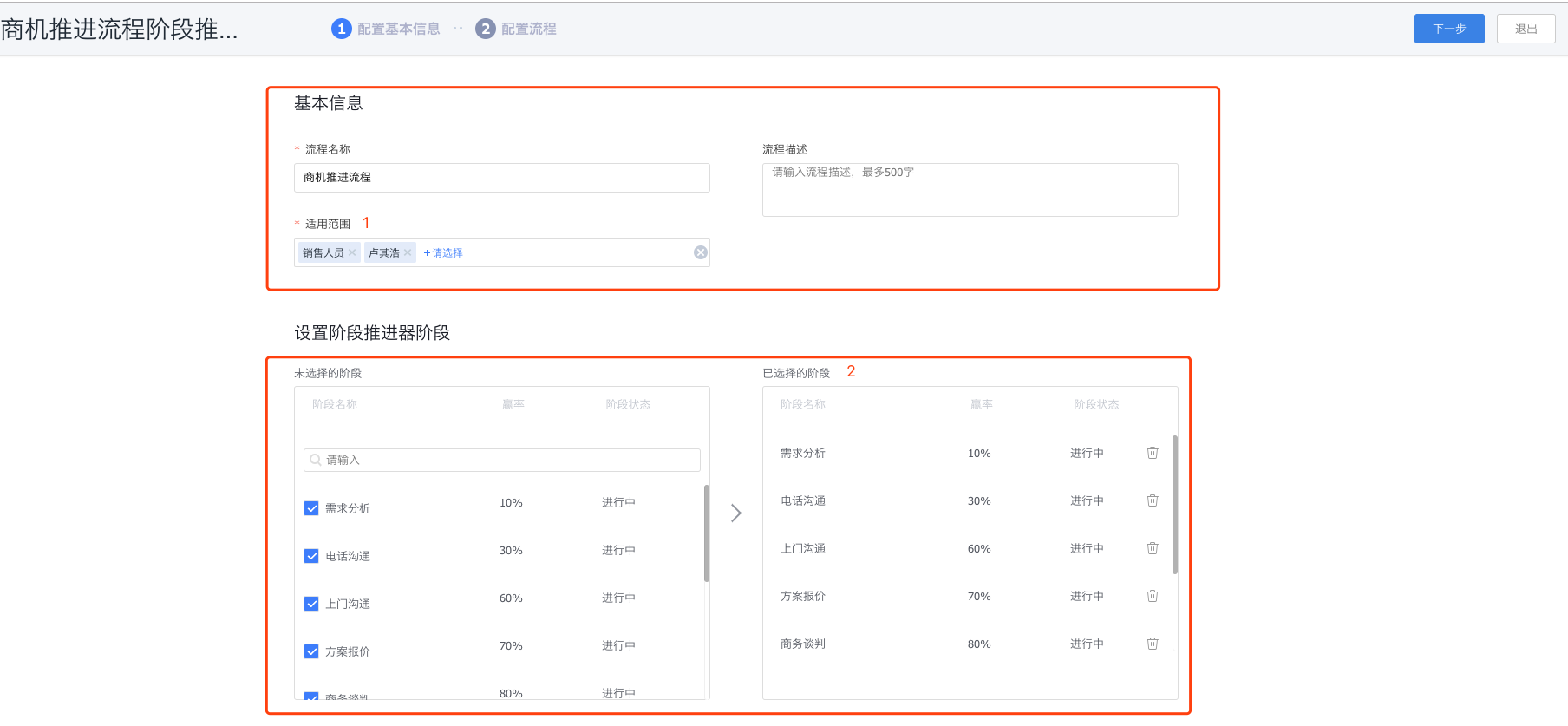Remove the 销售人员 tag

pos(352,252)
